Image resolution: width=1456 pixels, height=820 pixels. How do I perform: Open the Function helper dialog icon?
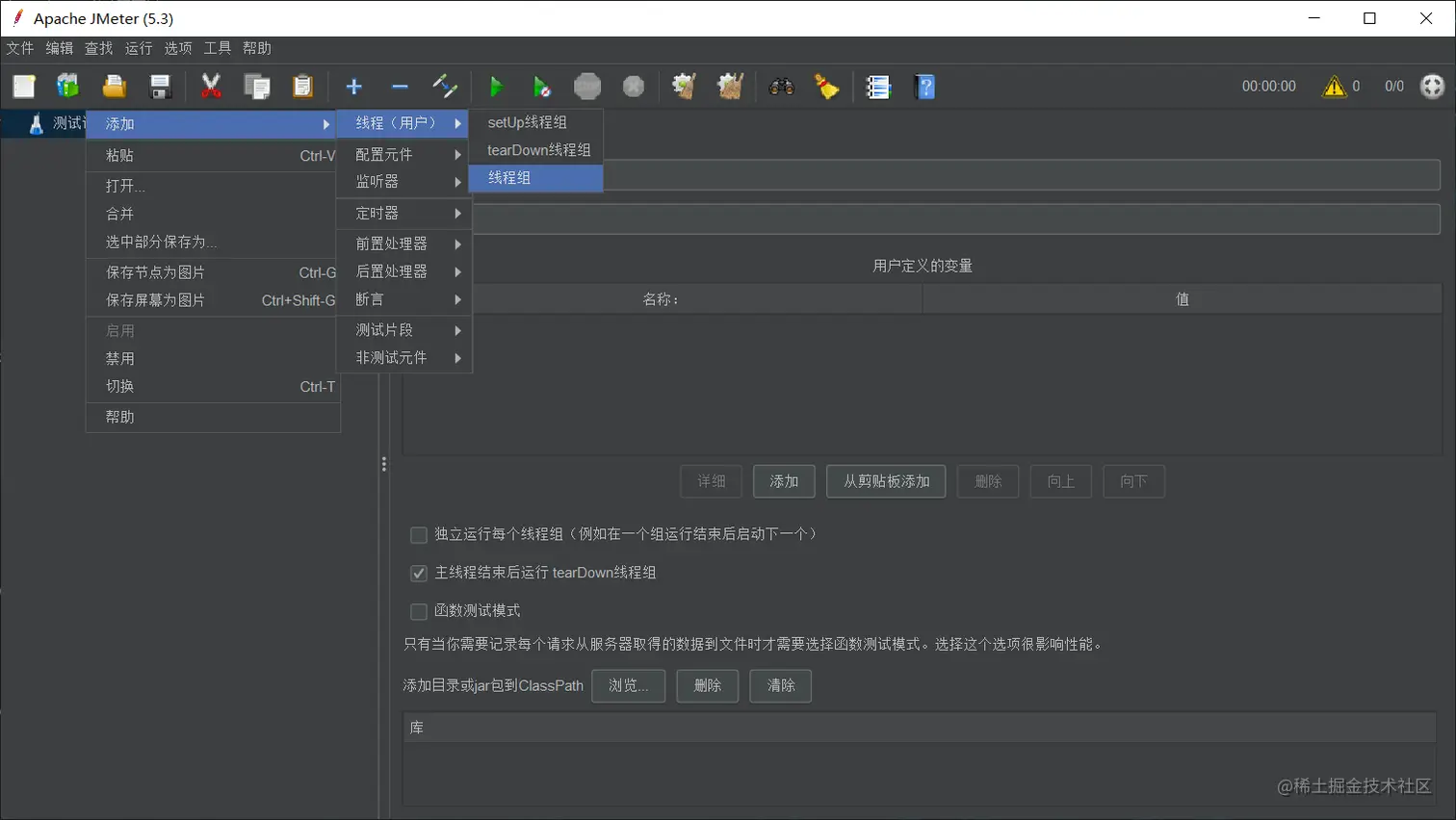pyautogui.click(x=878, y=87)
